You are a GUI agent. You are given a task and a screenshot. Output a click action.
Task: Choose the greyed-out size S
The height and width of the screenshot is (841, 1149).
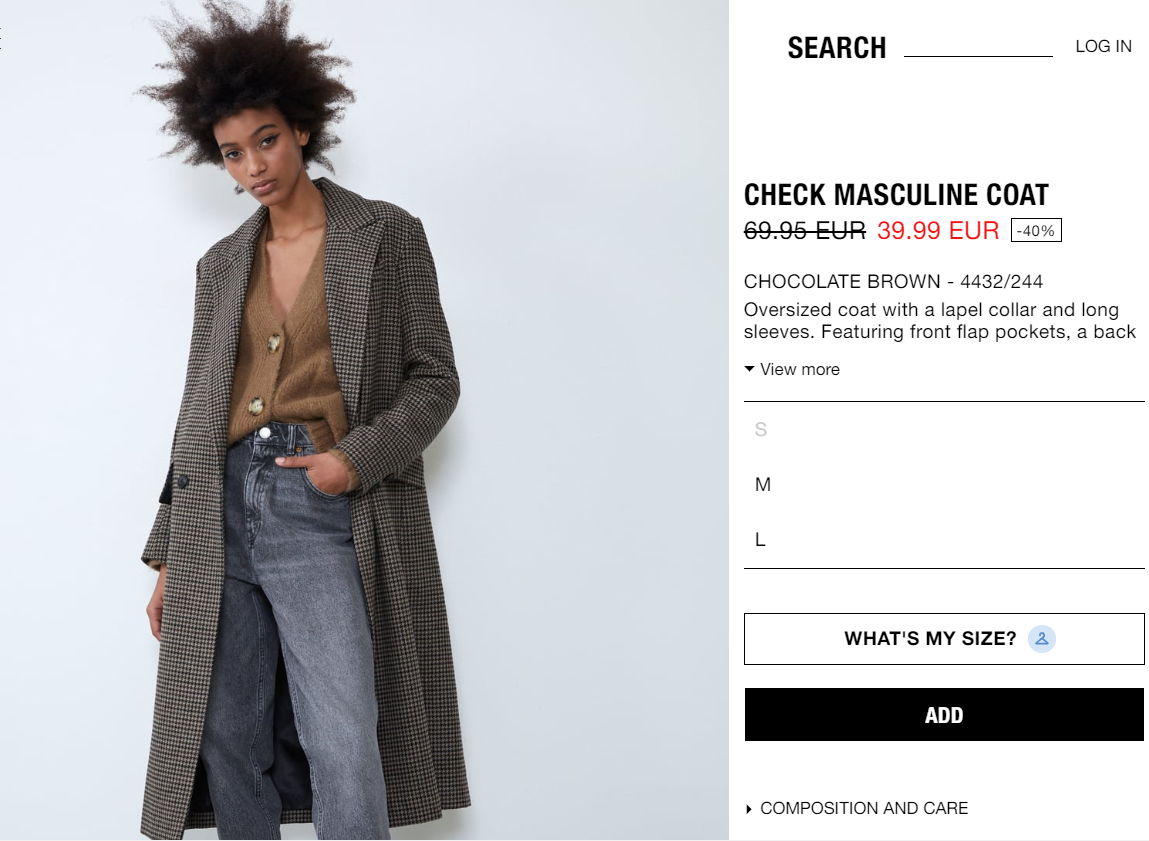tap(944, 429)
